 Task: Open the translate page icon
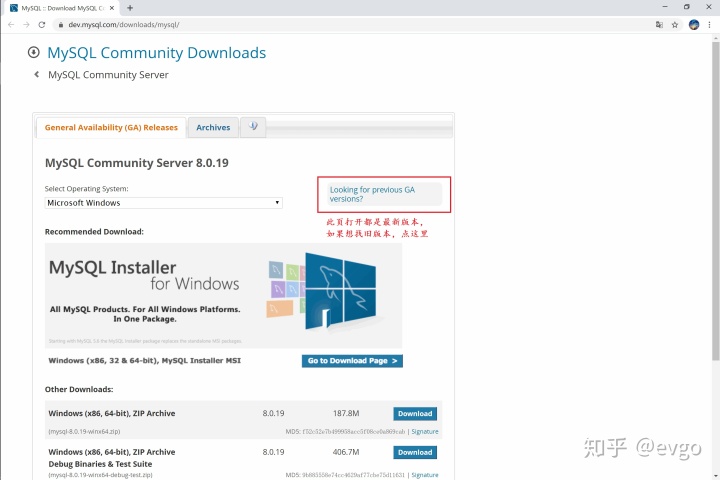tap(659, 25)
